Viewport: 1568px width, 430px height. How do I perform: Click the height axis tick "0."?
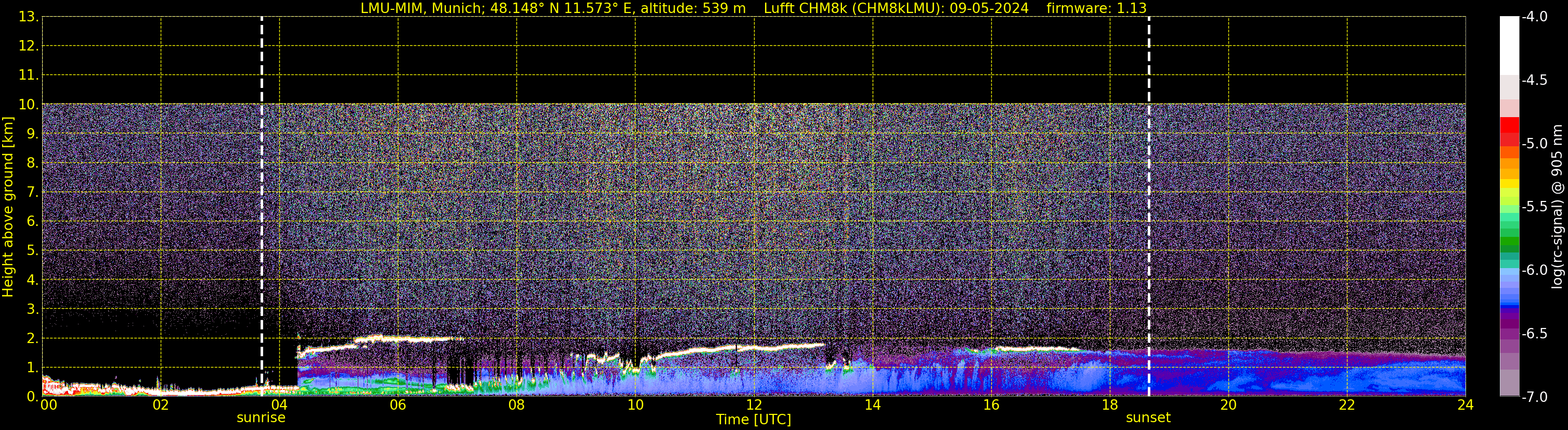pyautogui.click(x=32, y=397)
